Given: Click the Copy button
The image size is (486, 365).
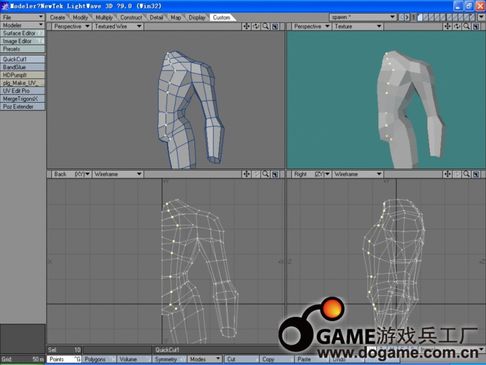Looking at the screenshot, I should (x=276, y=359).
